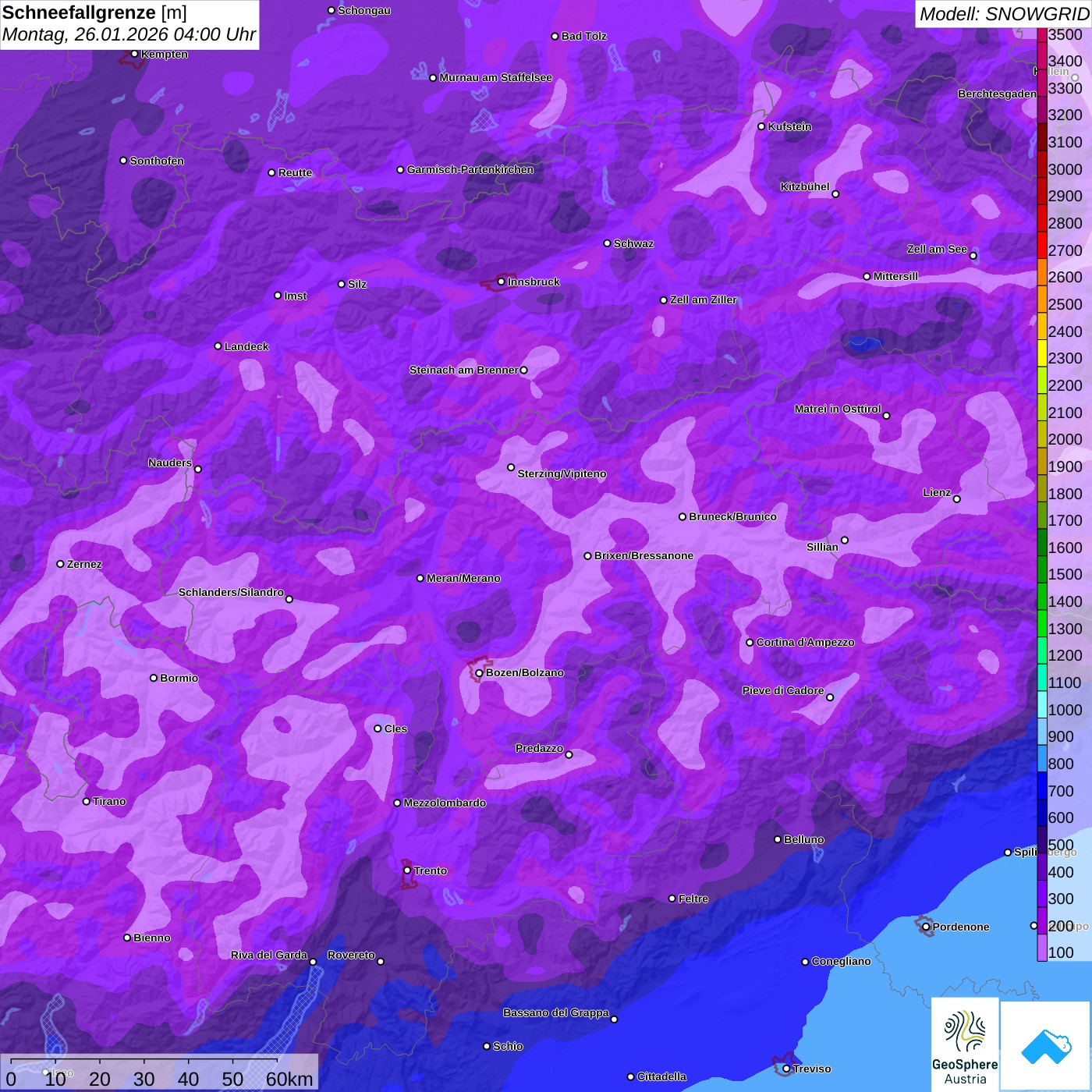This screenshot has height=1092, width=1092.
Task: Click the Treviso city marker
Action: tap(786, 1069)
